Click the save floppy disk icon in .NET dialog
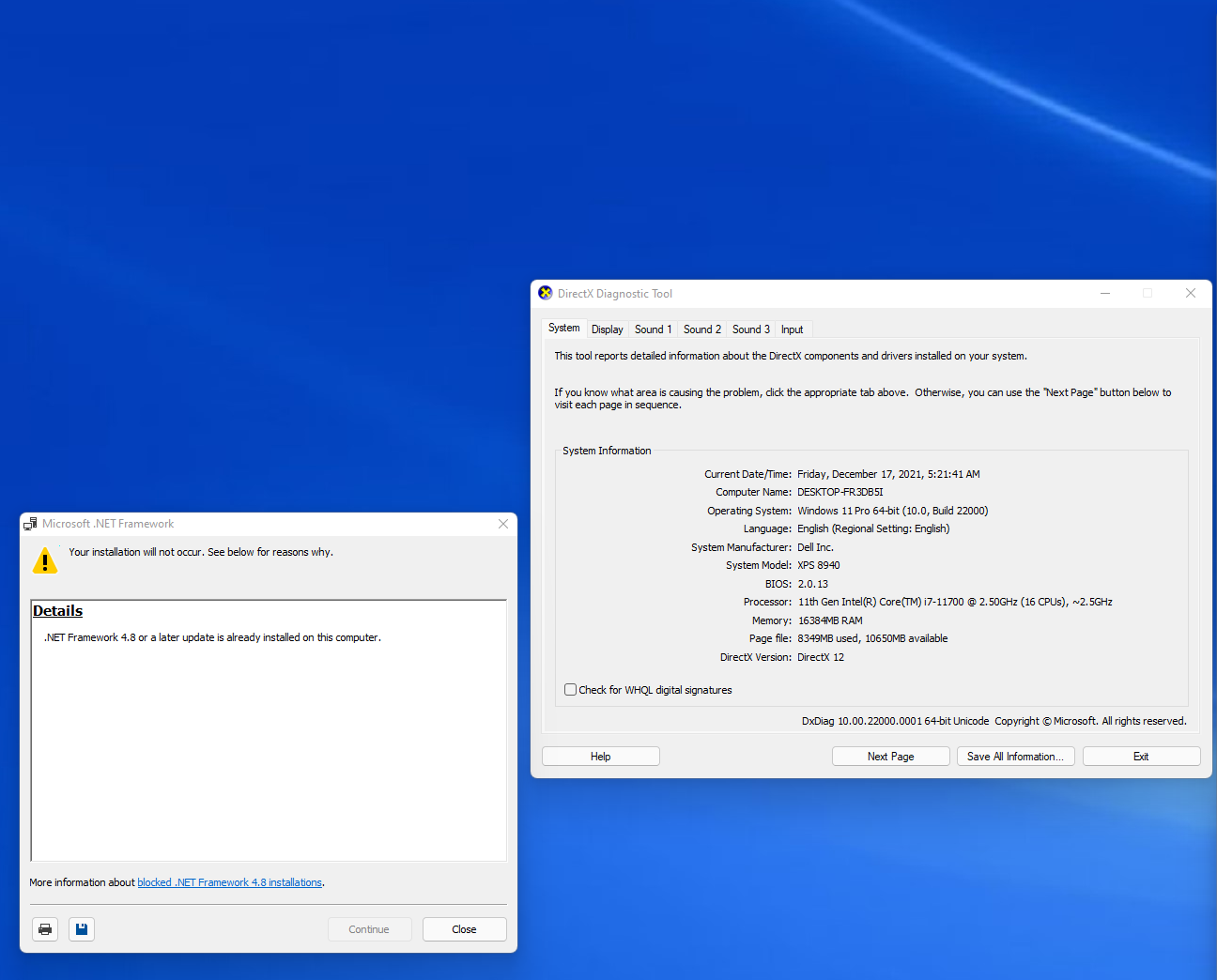Screen dimensions: 1217x980 coord(82,929)
